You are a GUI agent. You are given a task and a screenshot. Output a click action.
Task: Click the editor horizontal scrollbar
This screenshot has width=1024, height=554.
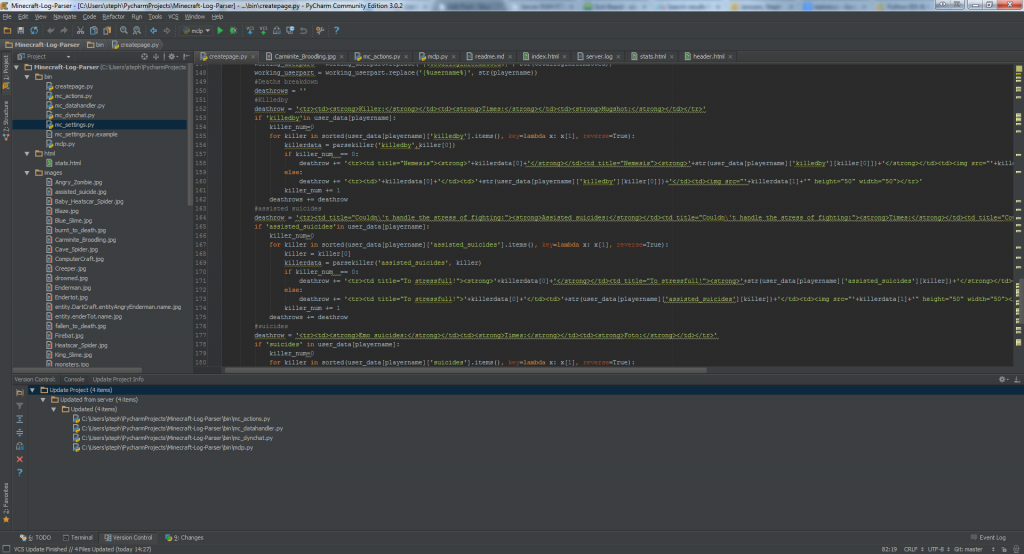[x=466, y=370]
